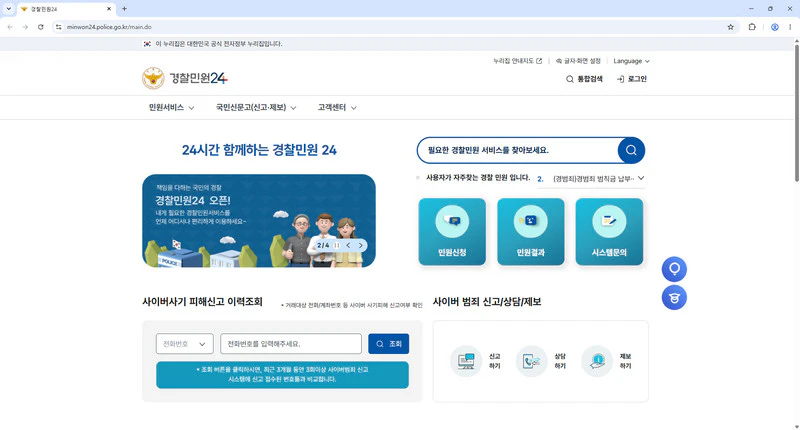This screenshot has width=800, height=430.
Task: Click the address bar URL
Action: pos(109,27)
